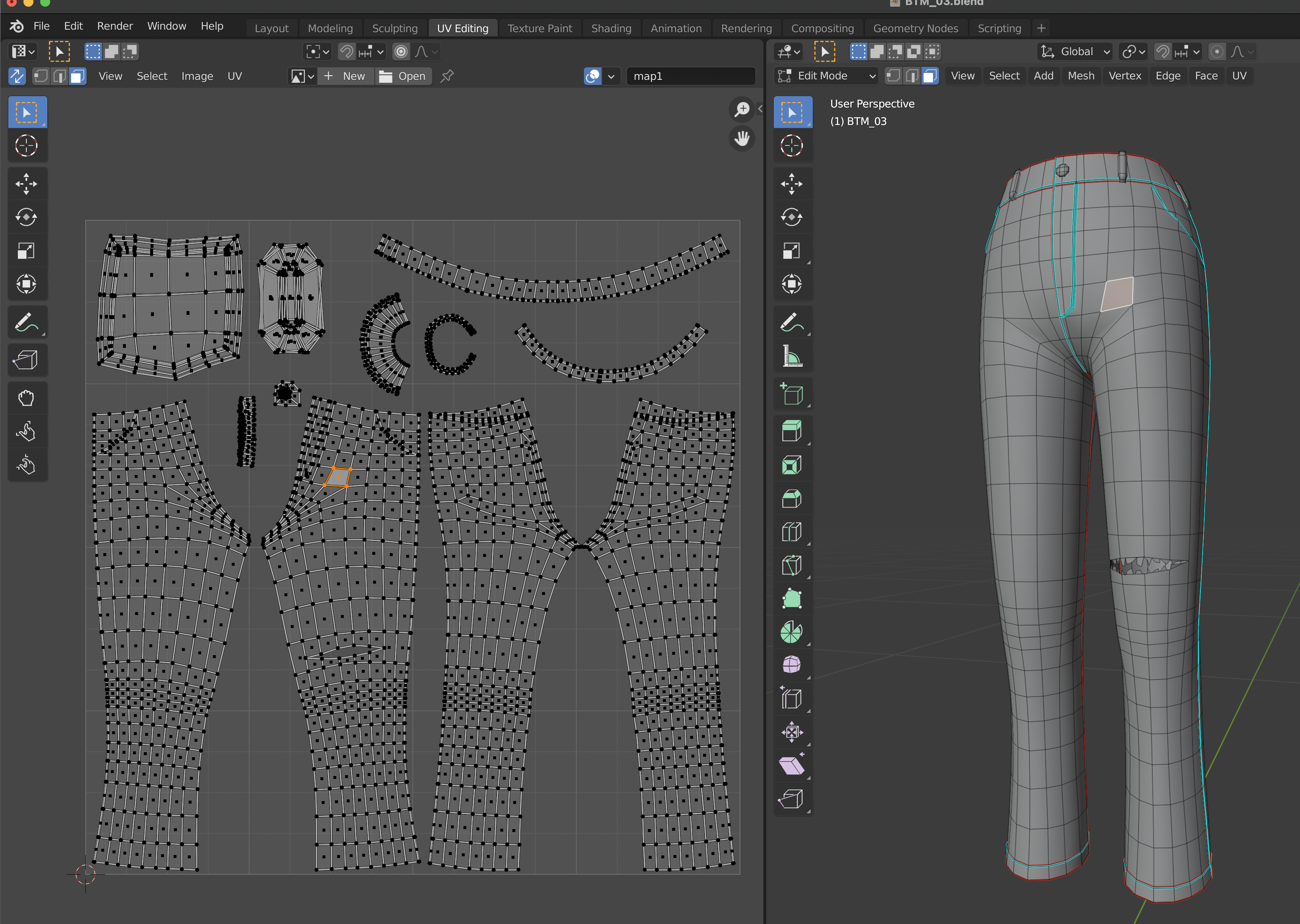Add a new workspace with plus button
1300x924 pixels.
(x=1041, y=28)
